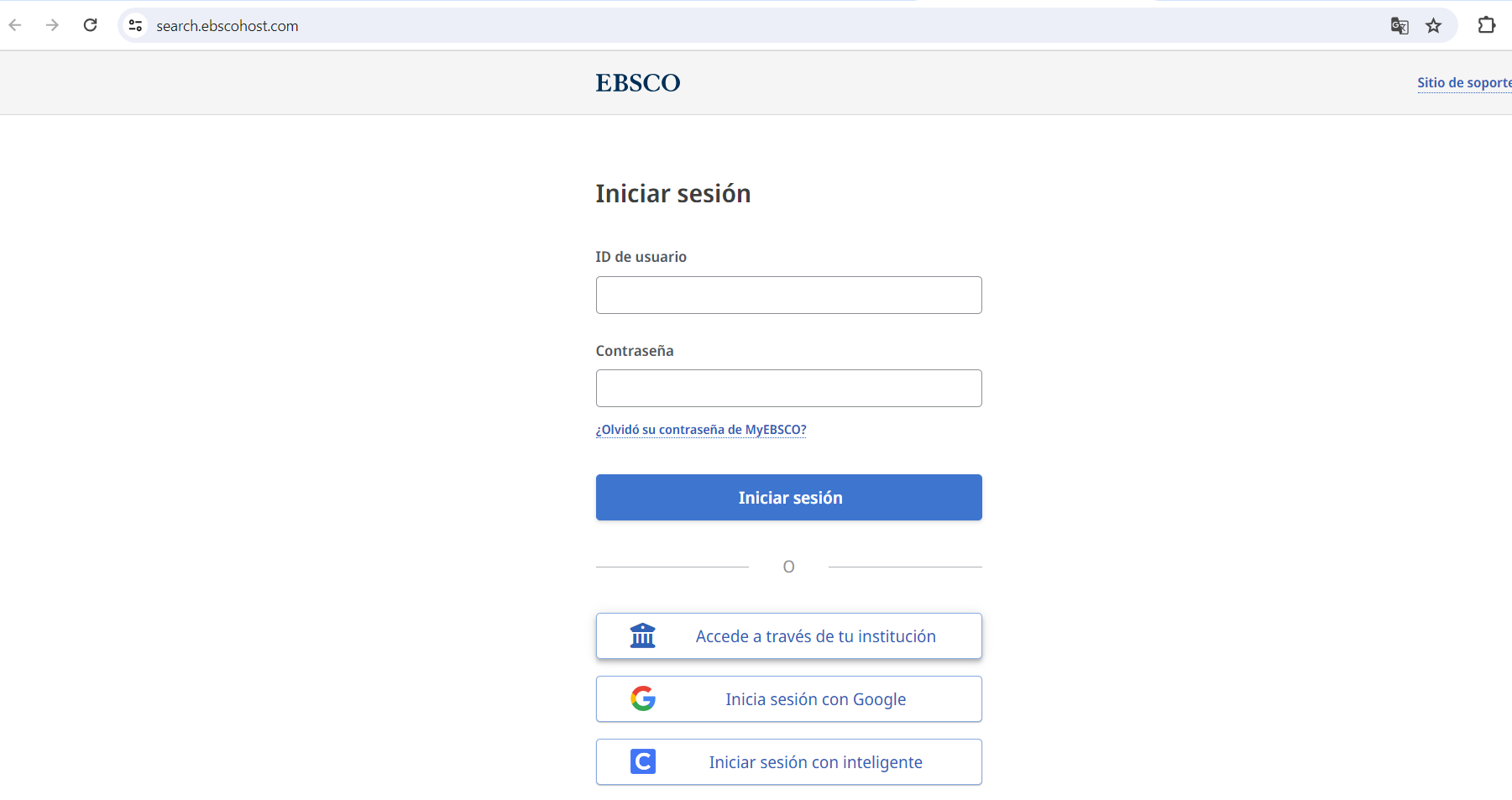1512x800 pixels.
Task: Open site information icon in address bar
Action: tap(135, 25)
